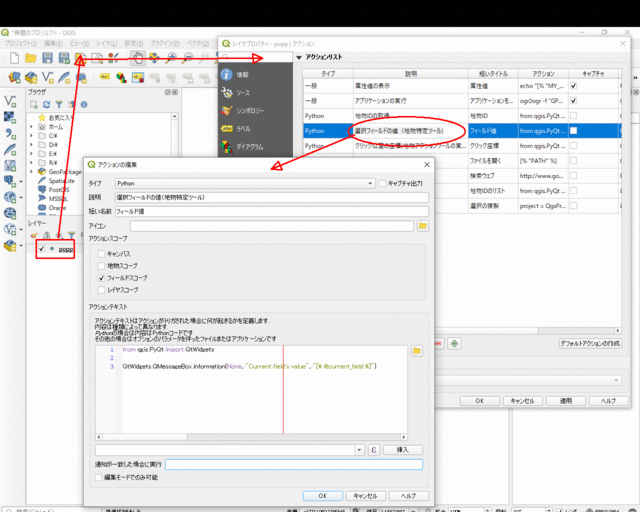Viewport: 640px width, 512px height.
Task: Save the project with the floppy icon
Action: coord(47,58)
